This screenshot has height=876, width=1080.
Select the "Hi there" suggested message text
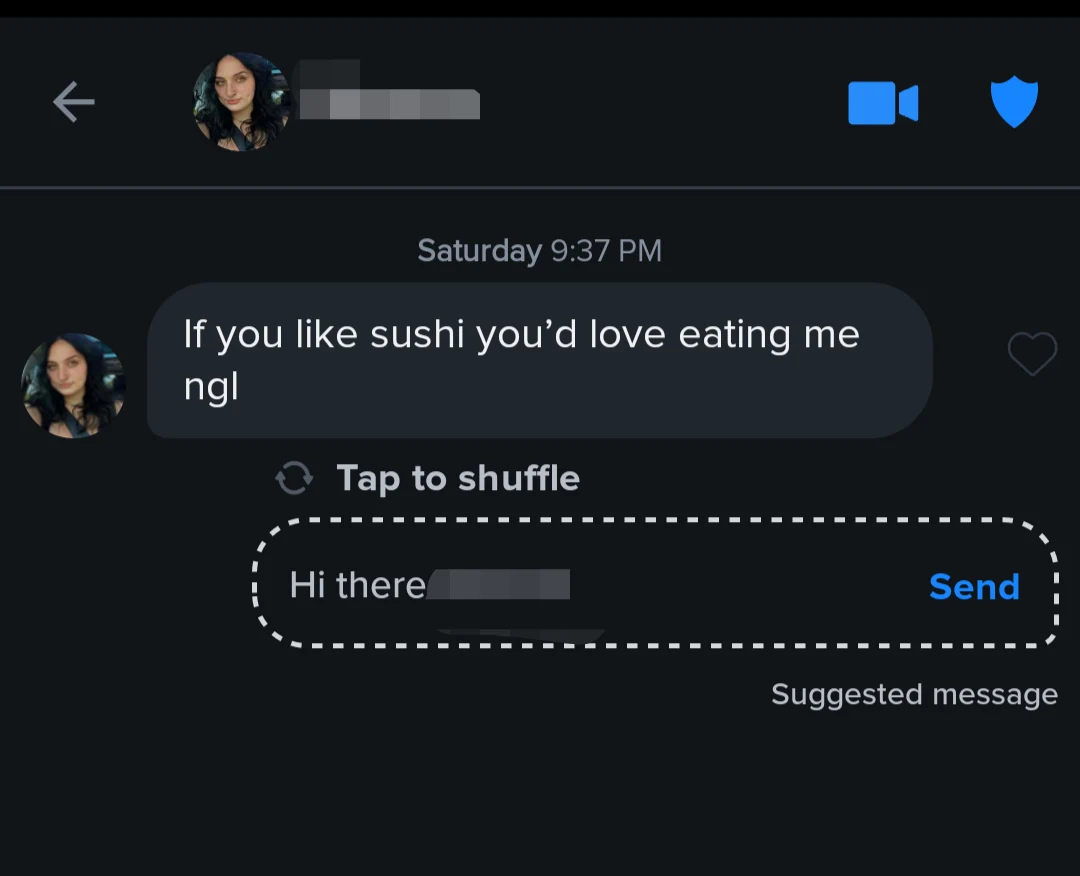coord(357,585)
